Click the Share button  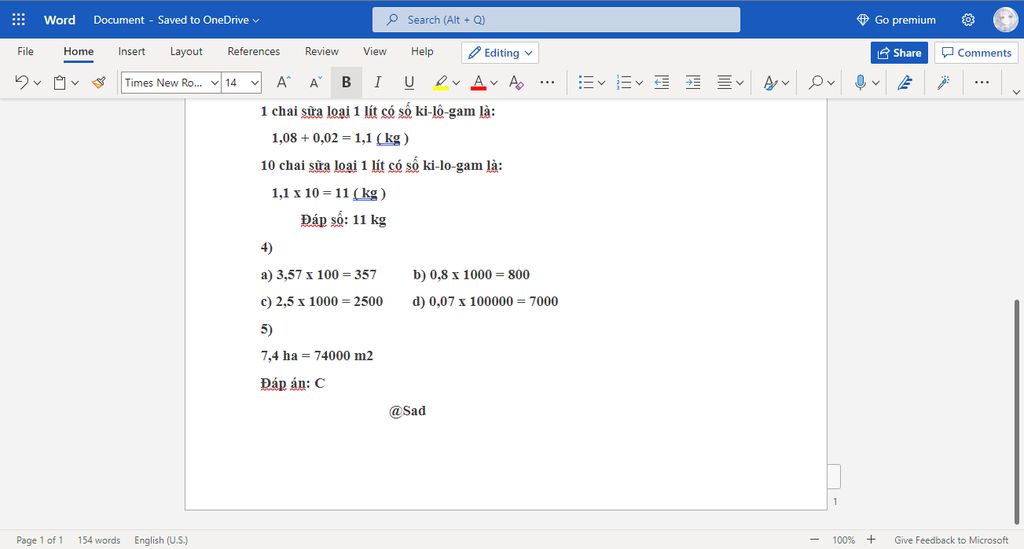tap(899, 53)
